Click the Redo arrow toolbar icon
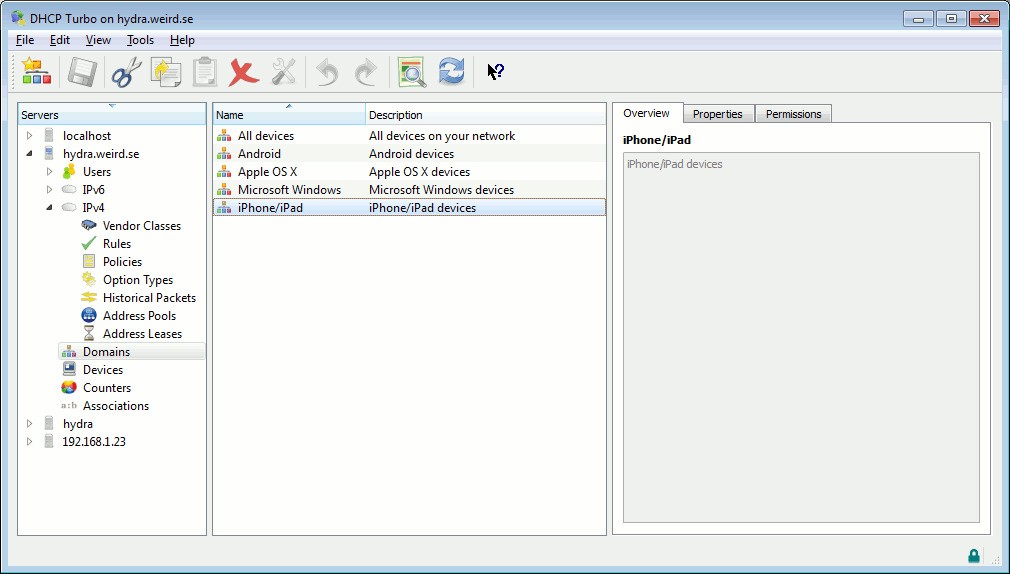The image size is (1010, 574). click(366, 72)
